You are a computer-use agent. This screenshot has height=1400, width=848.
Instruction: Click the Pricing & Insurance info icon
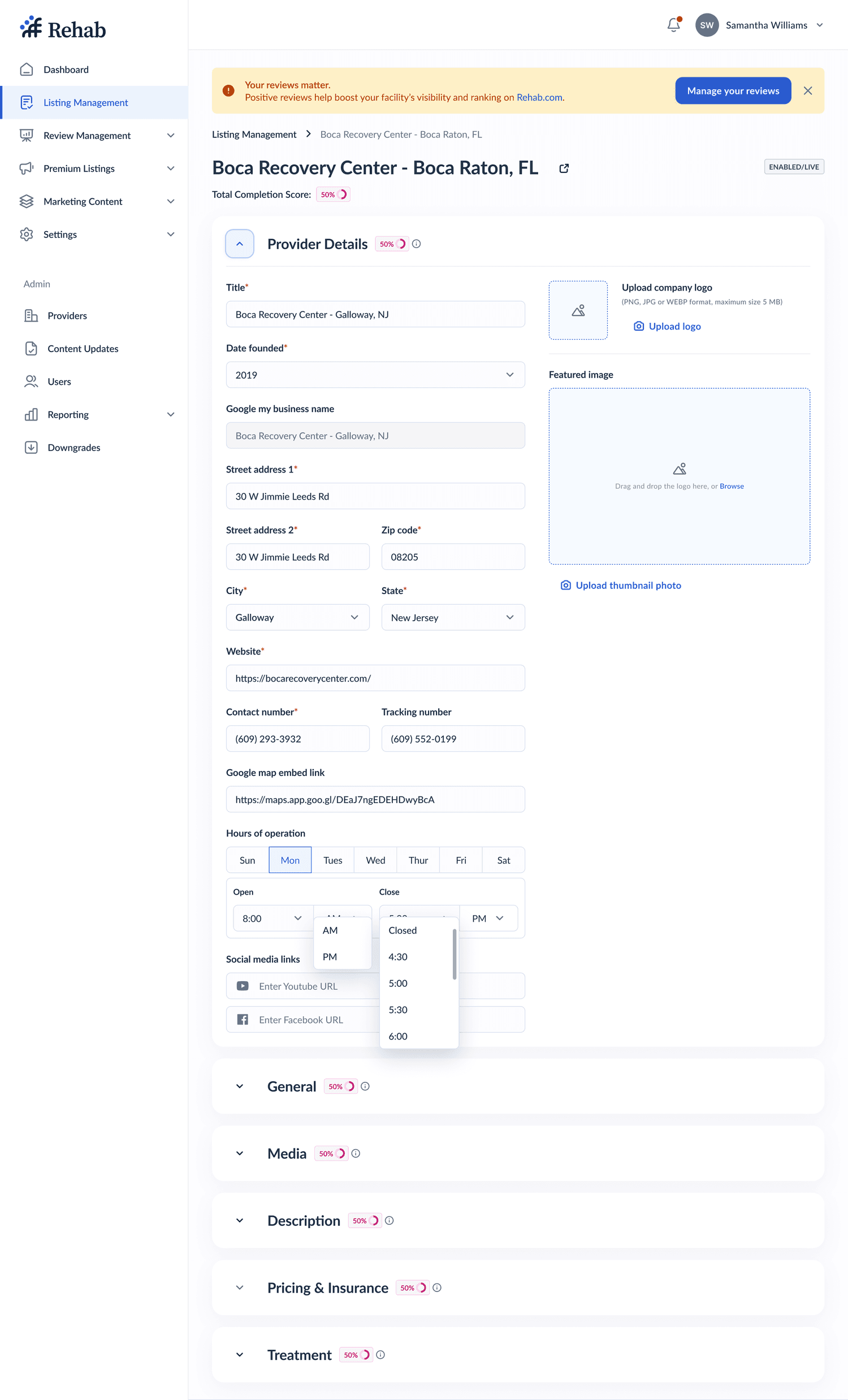point(436,1288)
